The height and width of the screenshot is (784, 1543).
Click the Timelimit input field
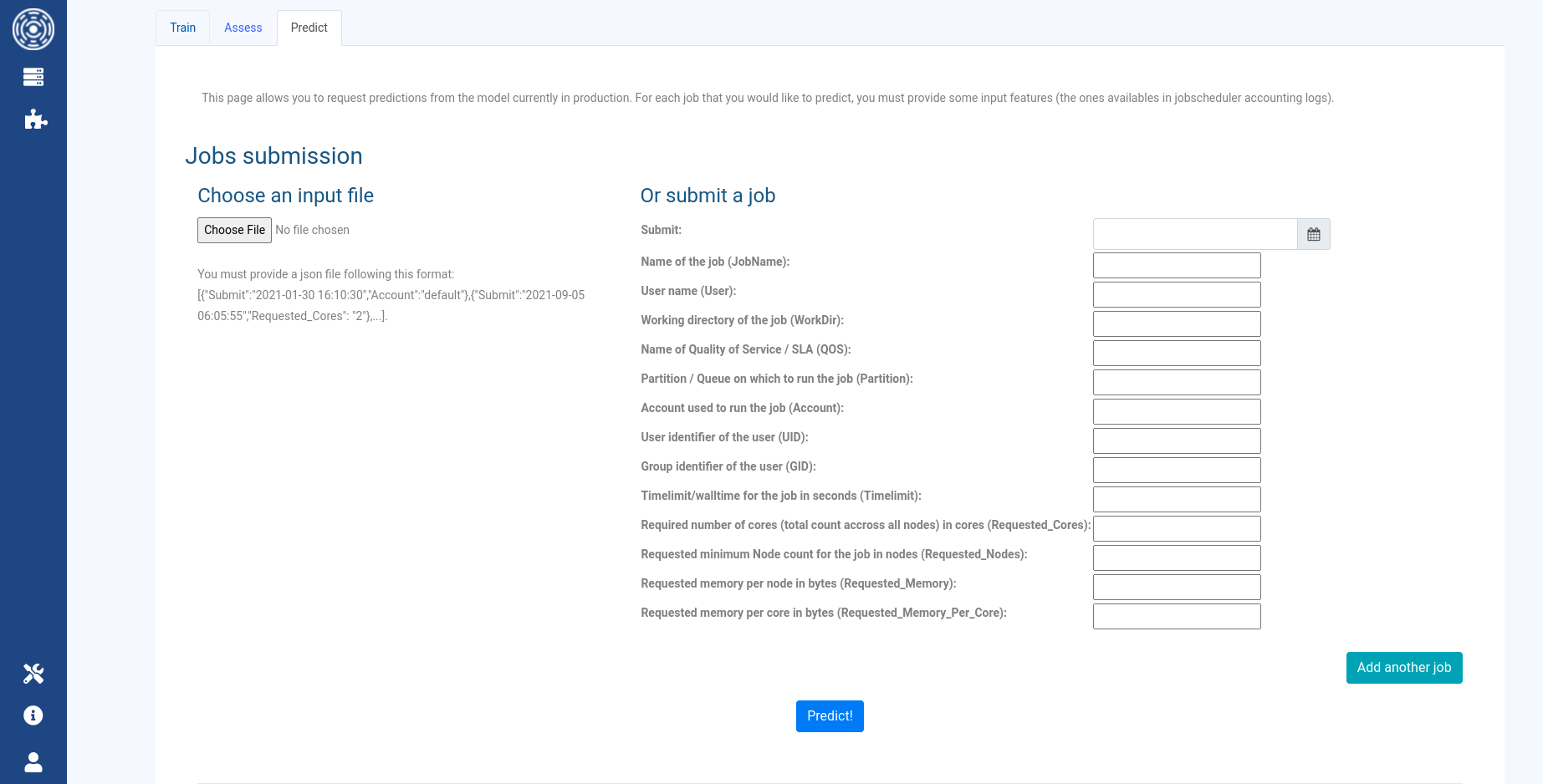pos(1176,500)
